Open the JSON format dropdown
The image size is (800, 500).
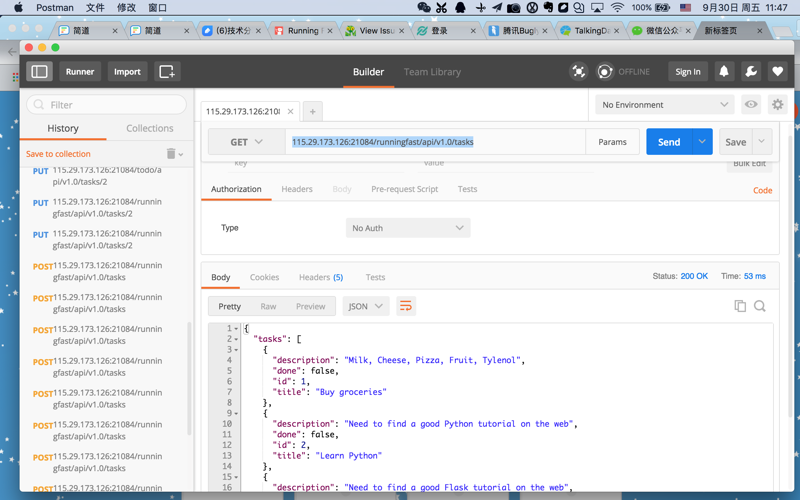point(366,306)
